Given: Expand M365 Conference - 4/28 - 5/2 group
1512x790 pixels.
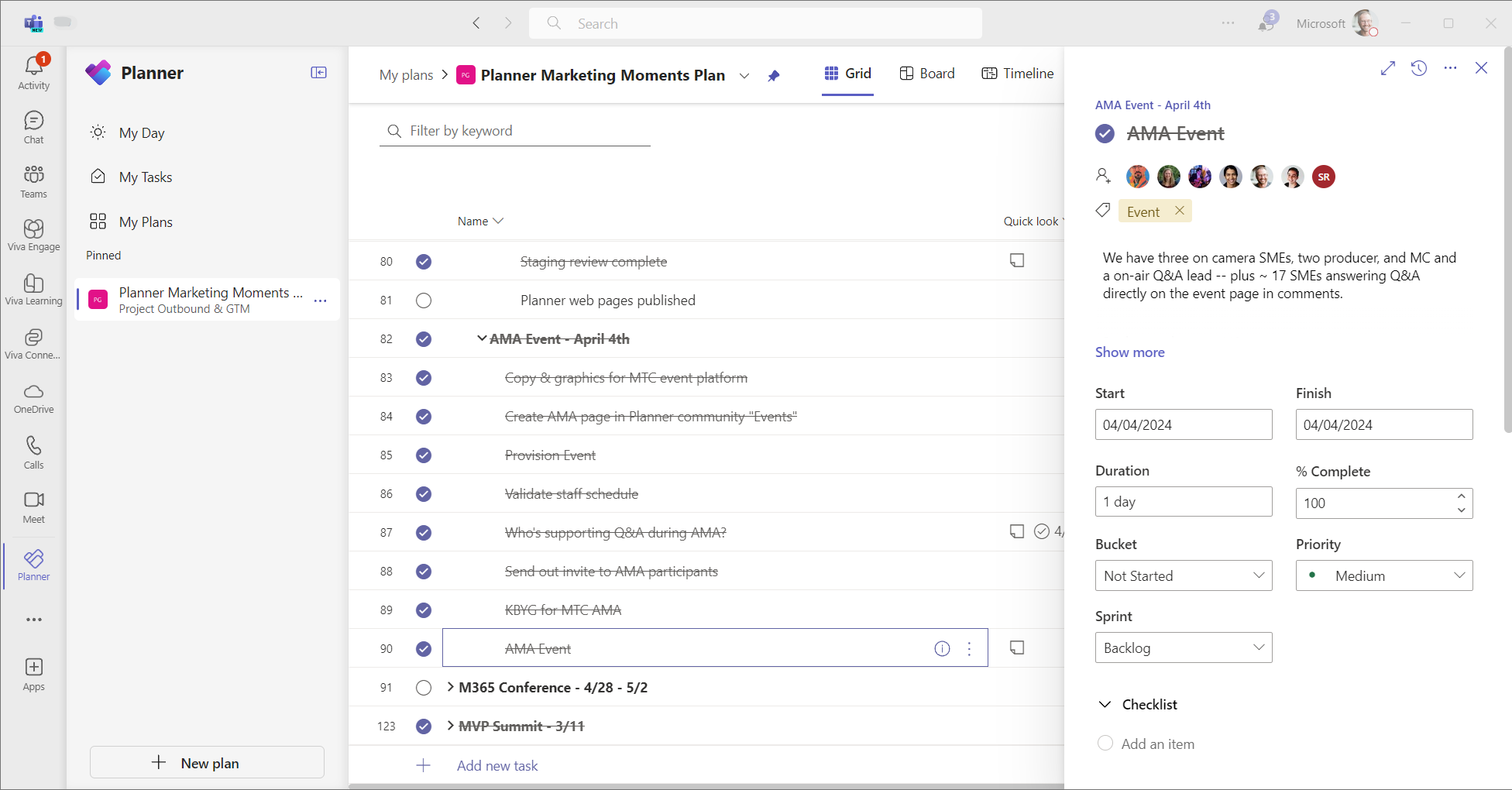Looking at the screenshot, I should coord(450,687).
